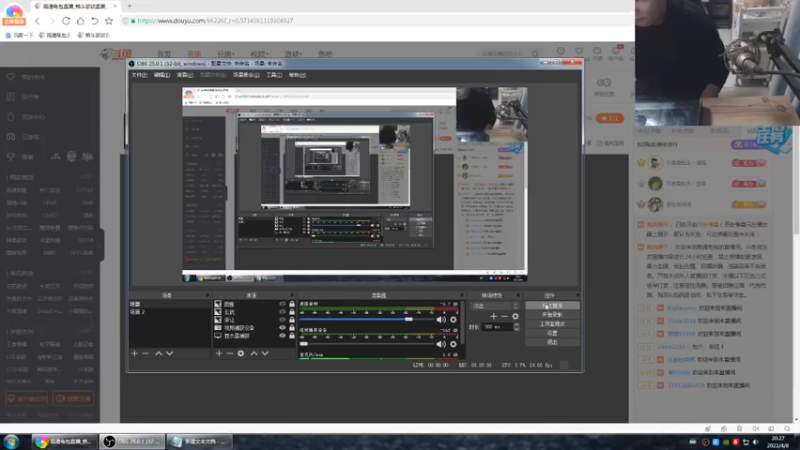Click the mixer panel vertical scrollbar
Viewport: 800px width, 450px height.
coord(462,322)
